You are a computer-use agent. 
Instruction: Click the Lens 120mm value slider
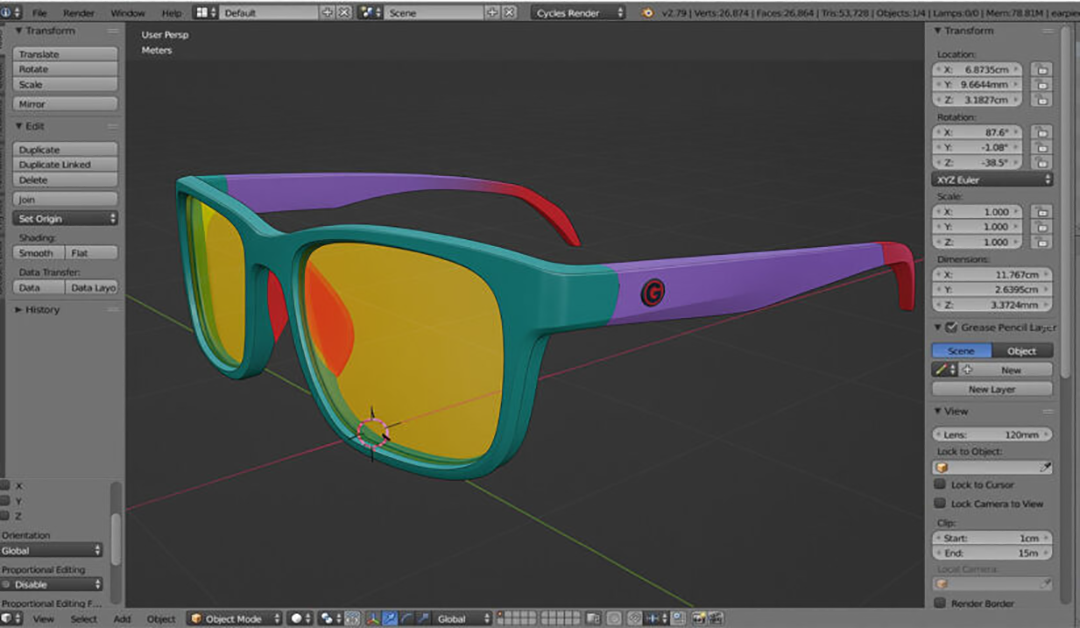[991, 435]
